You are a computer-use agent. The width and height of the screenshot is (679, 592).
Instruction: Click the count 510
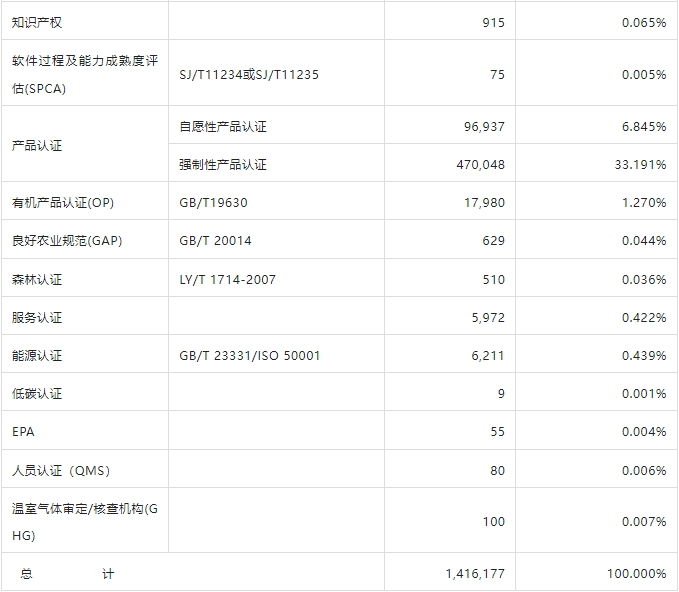494,280
